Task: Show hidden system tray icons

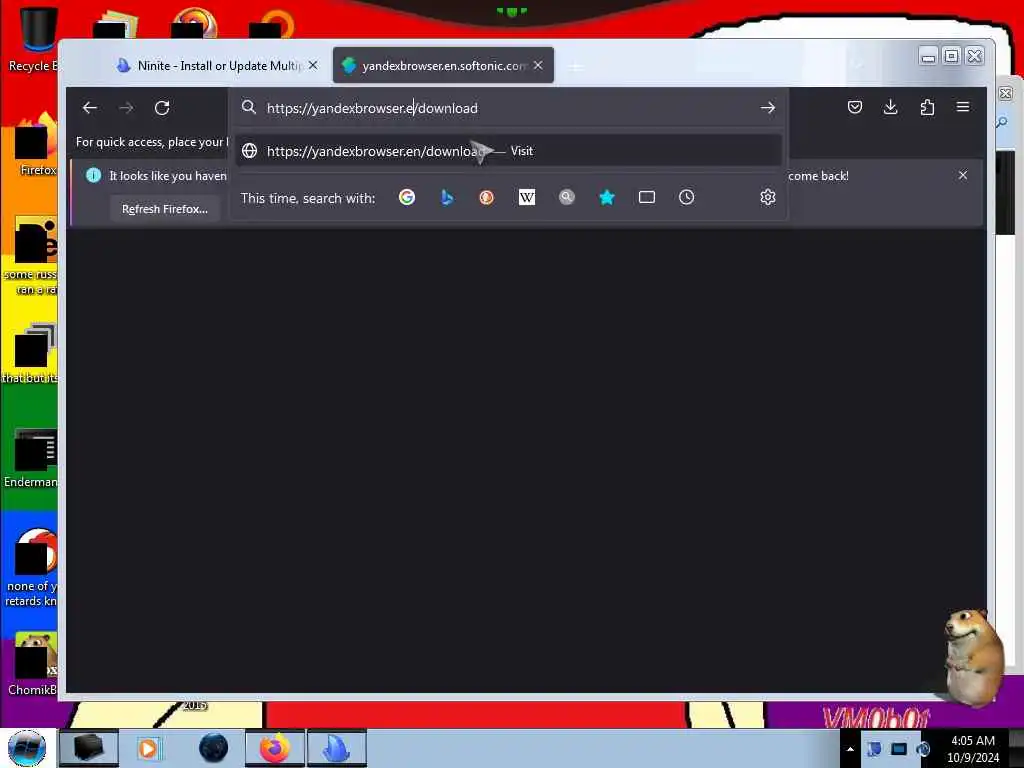Action: (850, 749)
